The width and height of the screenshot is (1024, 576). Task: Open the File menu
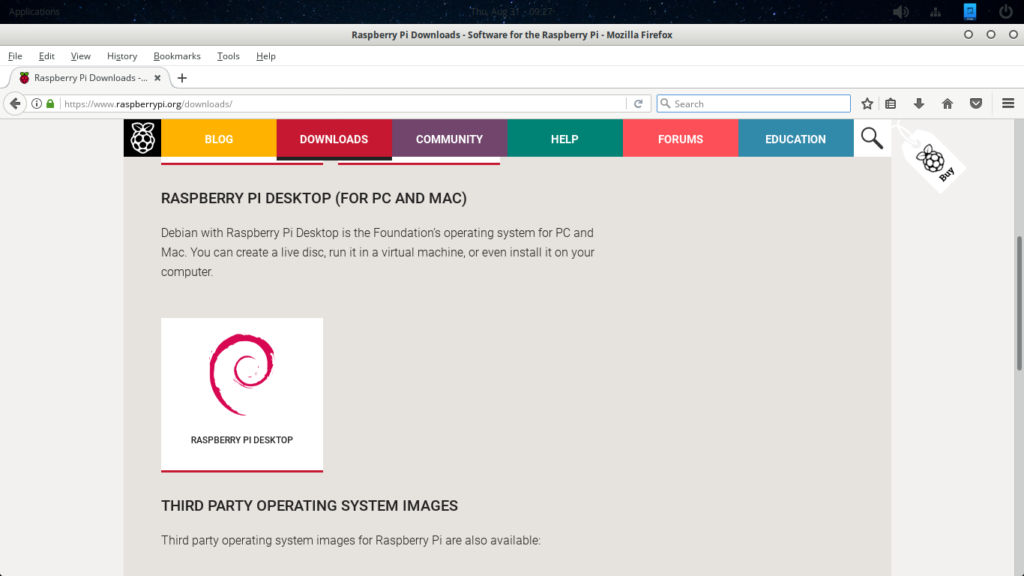point(15,56)
